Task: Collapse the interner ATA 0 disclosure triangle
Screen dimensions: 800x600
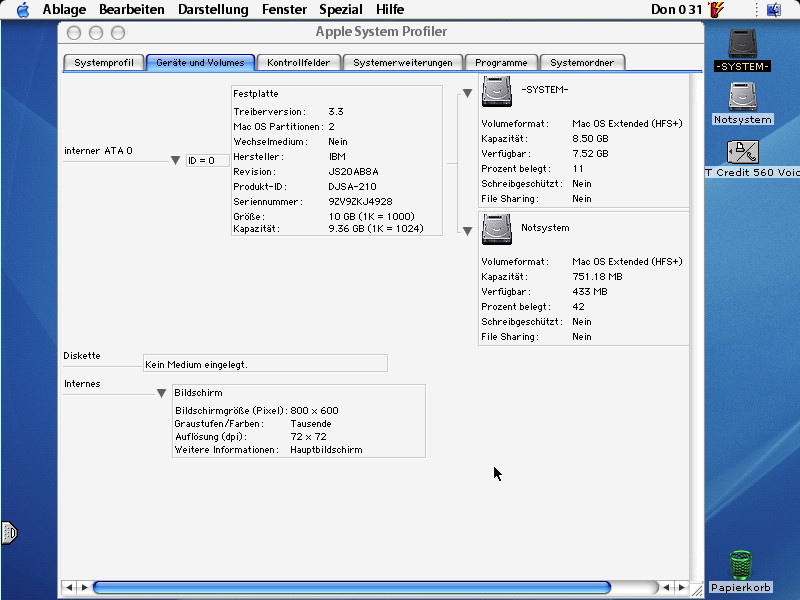Action: (x=176, y=160)
